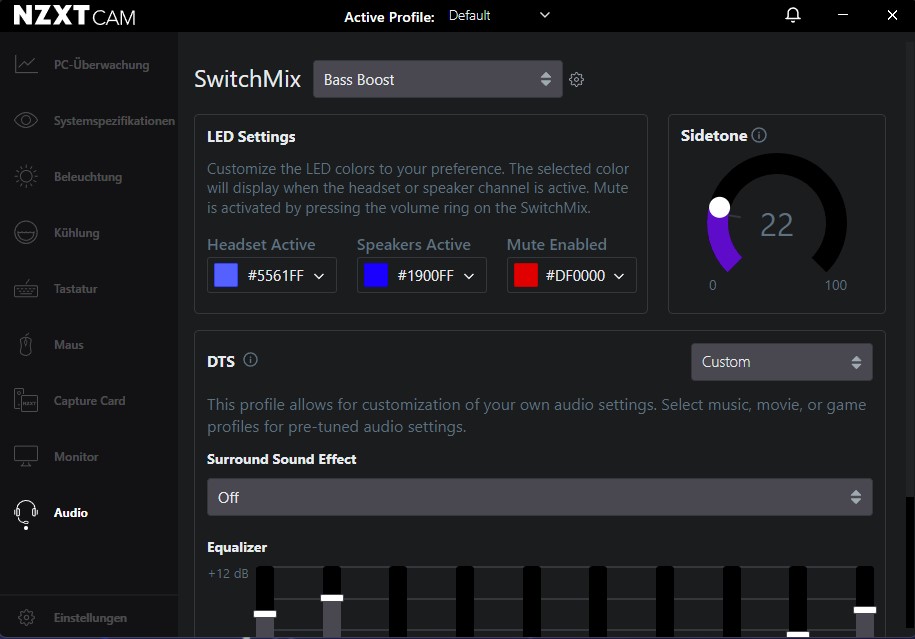
Task: Click the Sidetone 100 maximum label
Action: [x=836, y=285]
